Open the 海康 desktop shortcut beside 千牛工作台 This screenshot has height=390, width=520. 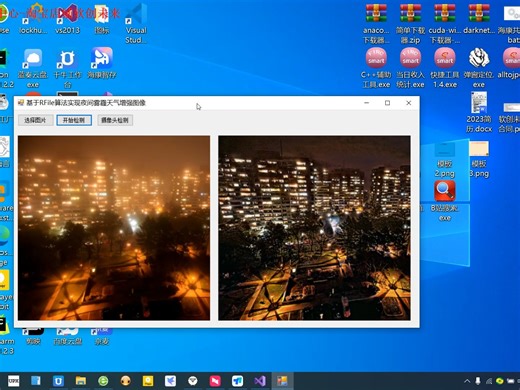(x=102, y=63)
